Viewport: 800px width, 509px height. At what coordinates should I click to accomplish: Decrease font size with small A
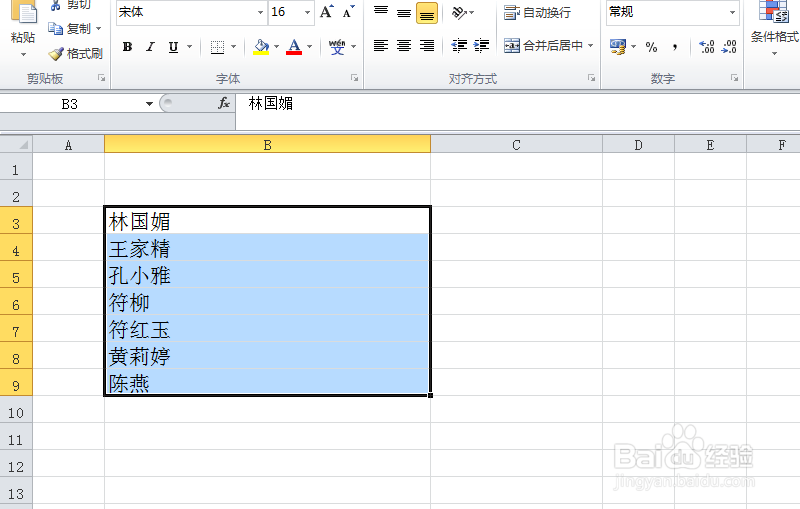[349, 12]
